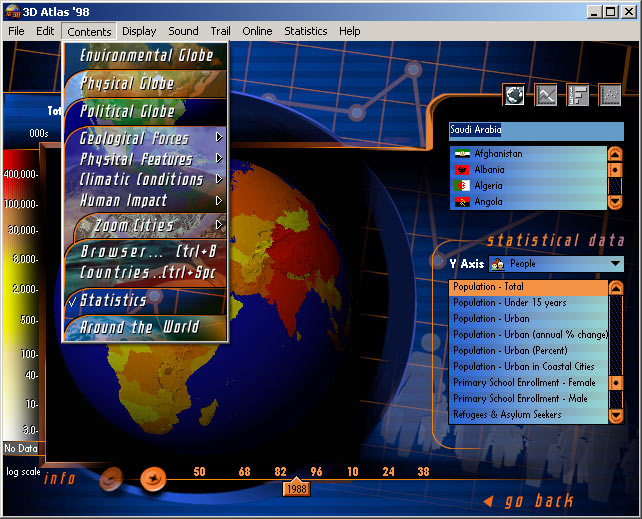Click the info button
Image resolution: width=642 pixels, height=519 pixels.
pos(60,478)
